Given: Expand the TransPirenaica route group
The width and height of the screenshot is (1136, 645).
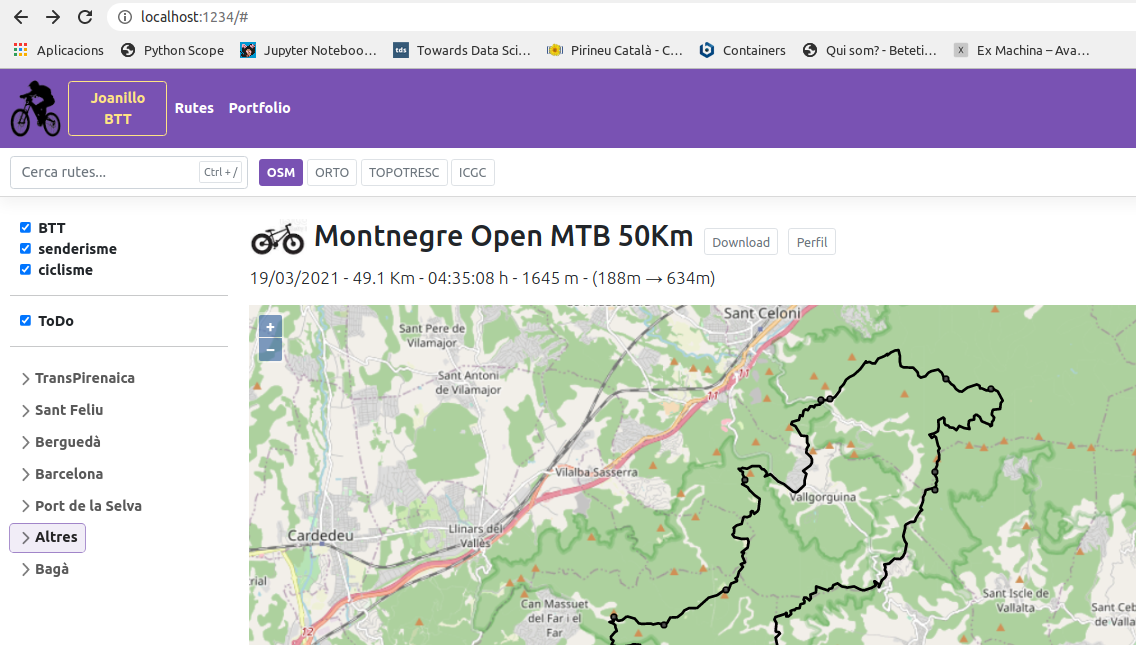Looking at the screenshot, I should pos(84,378).
